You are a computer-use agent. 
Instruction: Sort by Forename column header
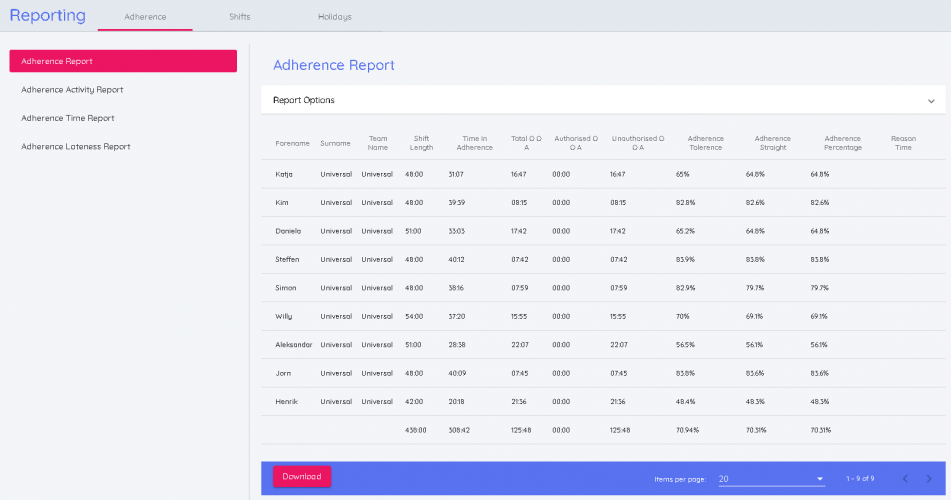click(292, 144)
